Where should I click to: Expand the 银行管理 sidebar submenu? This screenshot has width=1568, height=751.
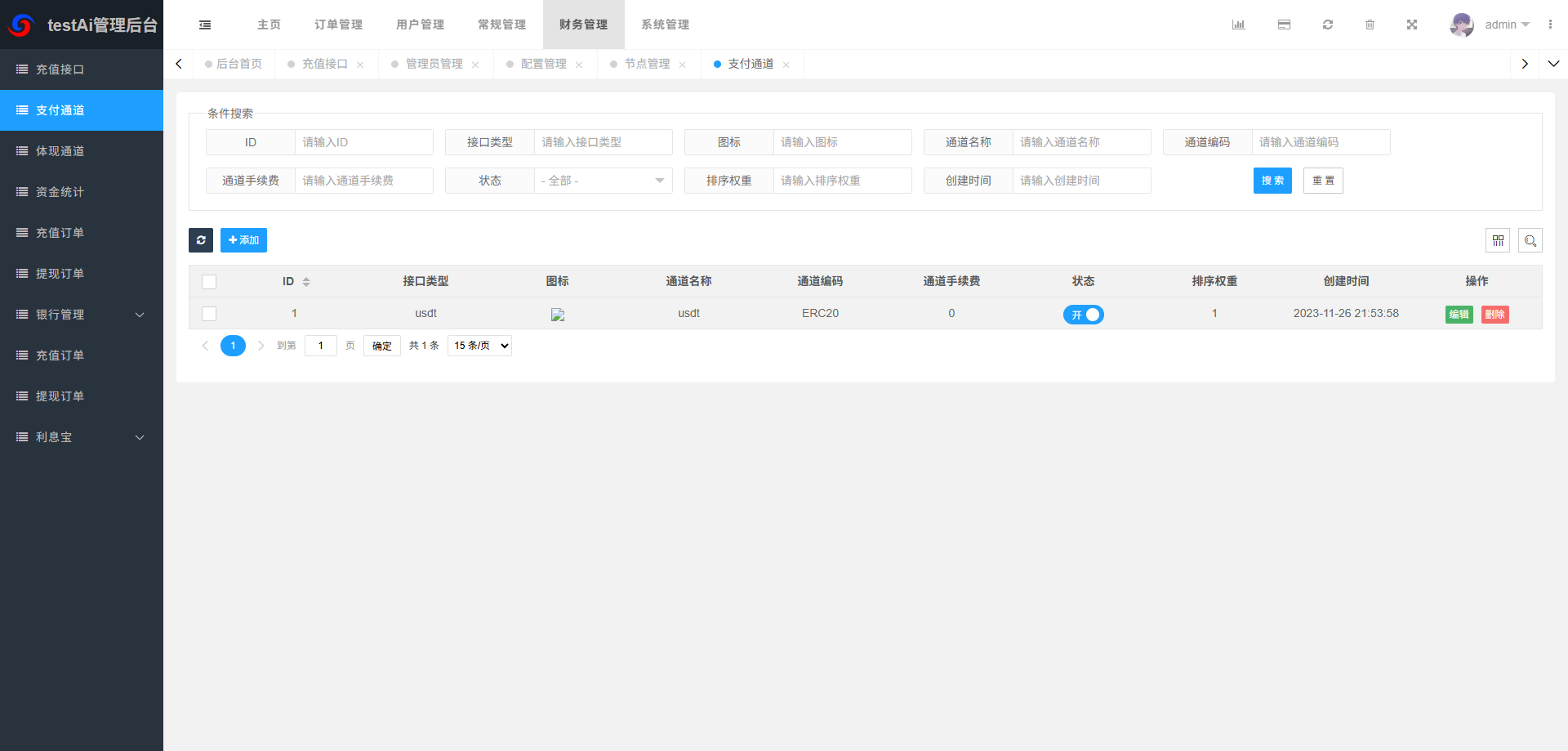[x=82, y=314]
